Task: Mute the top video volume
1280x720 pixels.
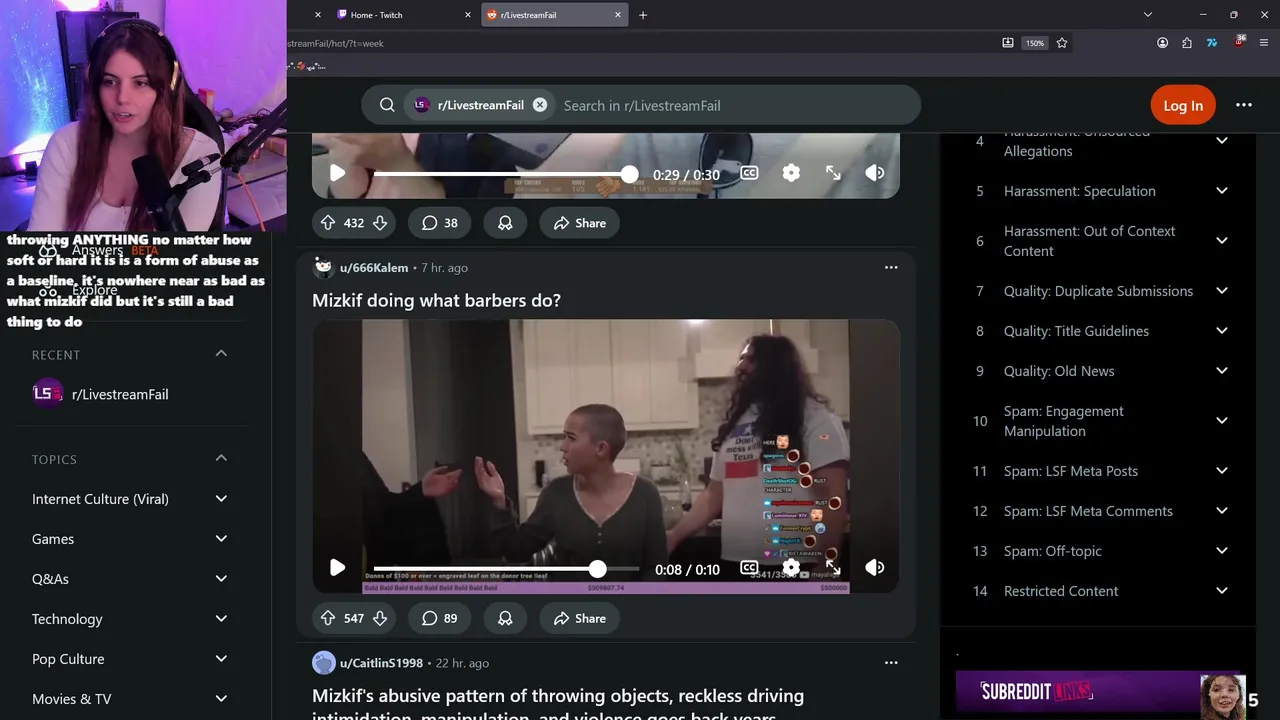Action: pos(875,173)
